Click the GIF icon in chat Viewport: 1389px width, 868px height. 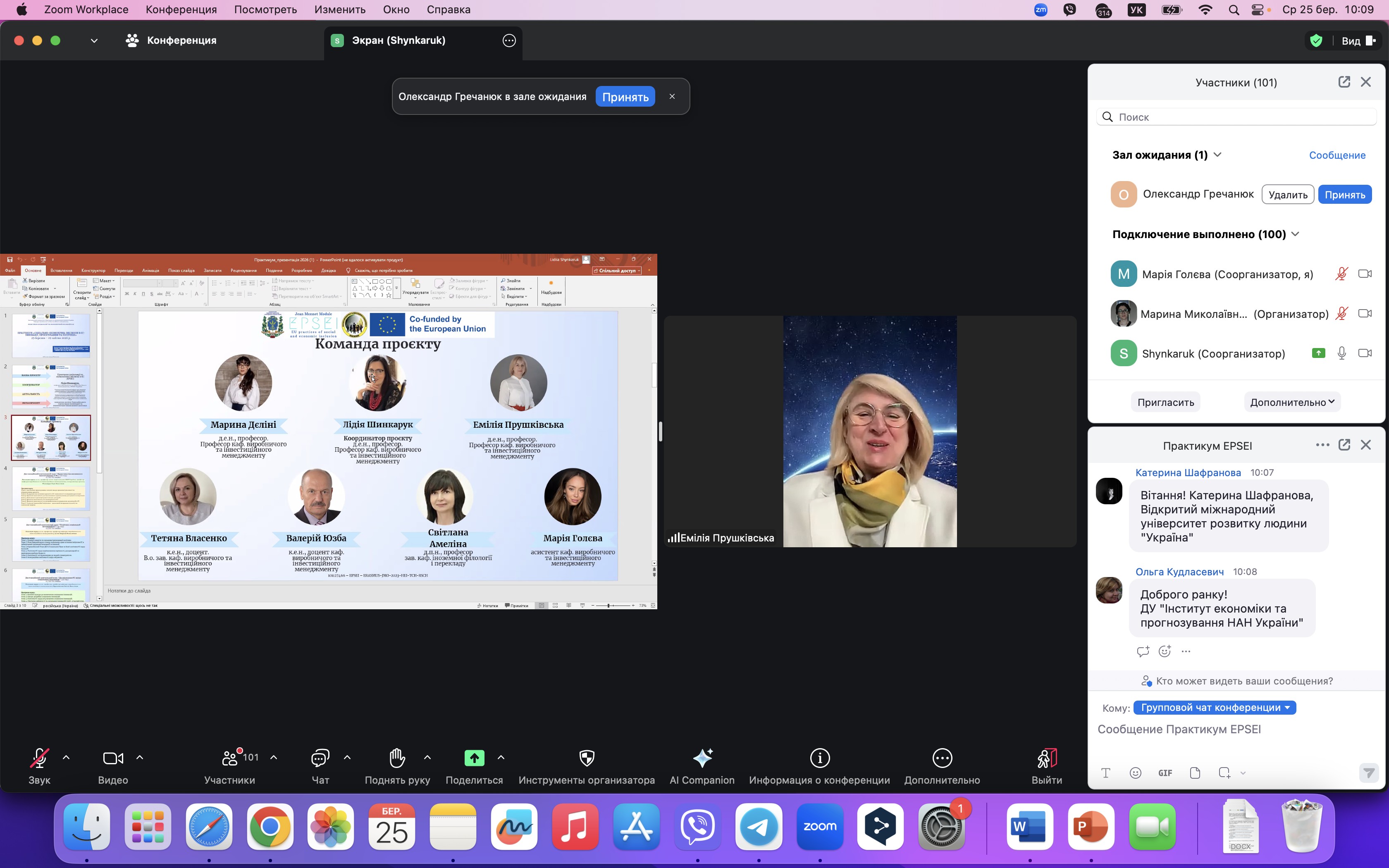1165,773
